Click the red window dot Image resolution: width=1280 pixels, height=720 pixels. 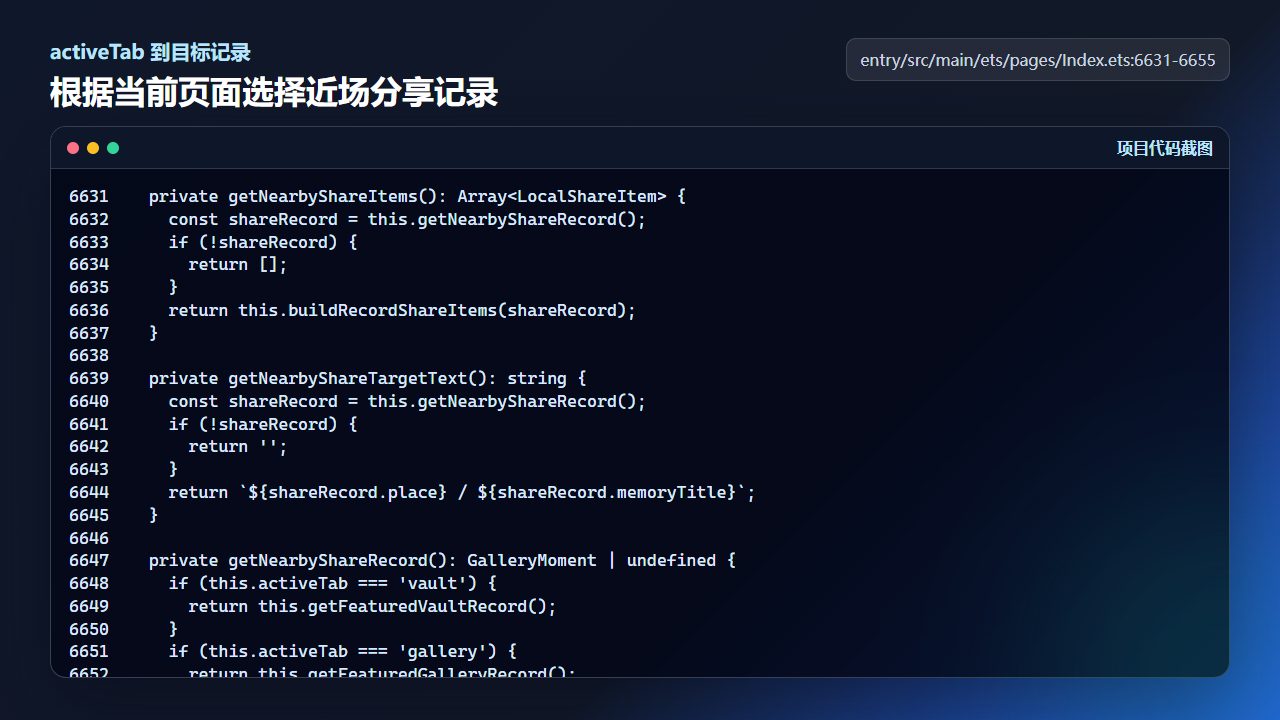[x=73, y=148]
